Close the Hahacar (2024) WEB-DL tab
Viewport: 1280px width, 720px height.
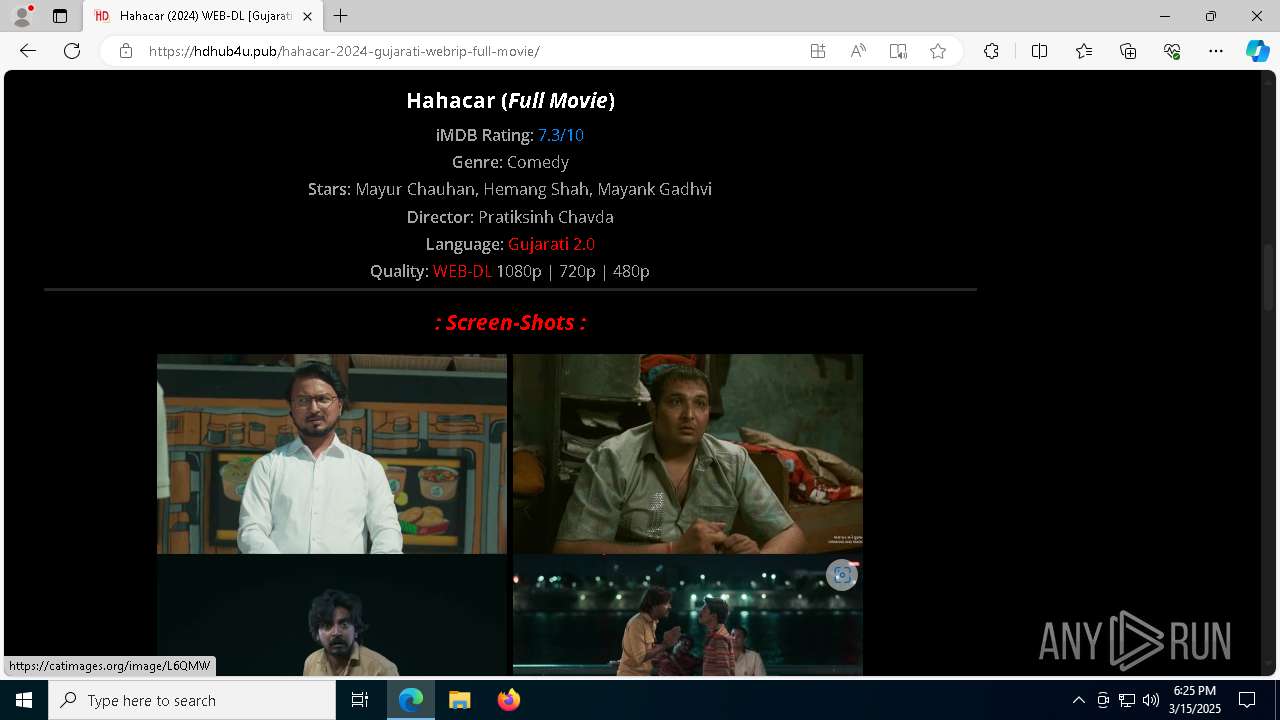pos(307,16)
